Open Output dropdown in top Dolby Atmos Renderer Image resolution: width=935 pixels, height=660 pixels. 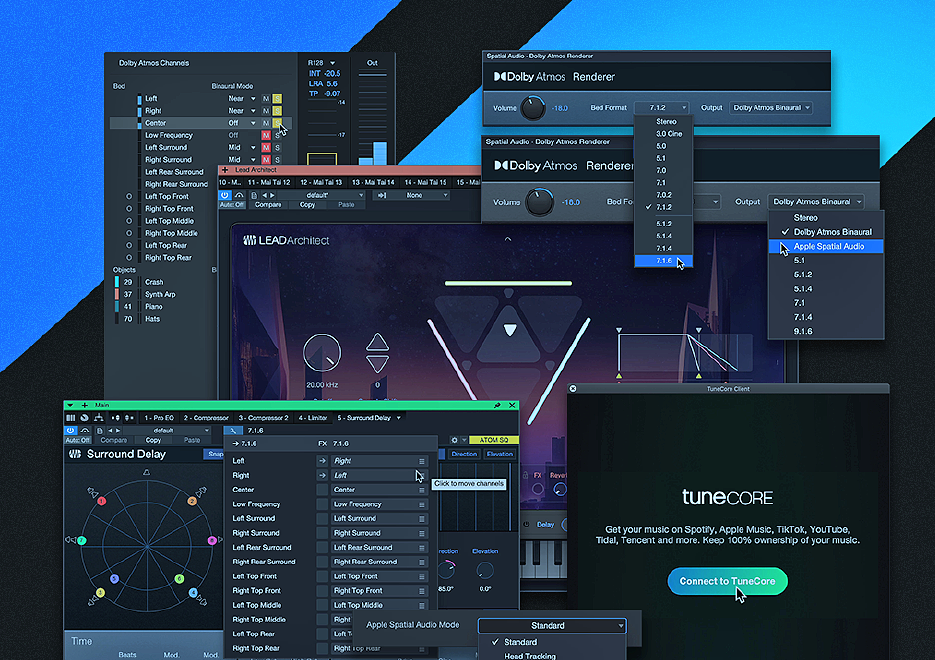pyautogui.click(x=771, y=108)
